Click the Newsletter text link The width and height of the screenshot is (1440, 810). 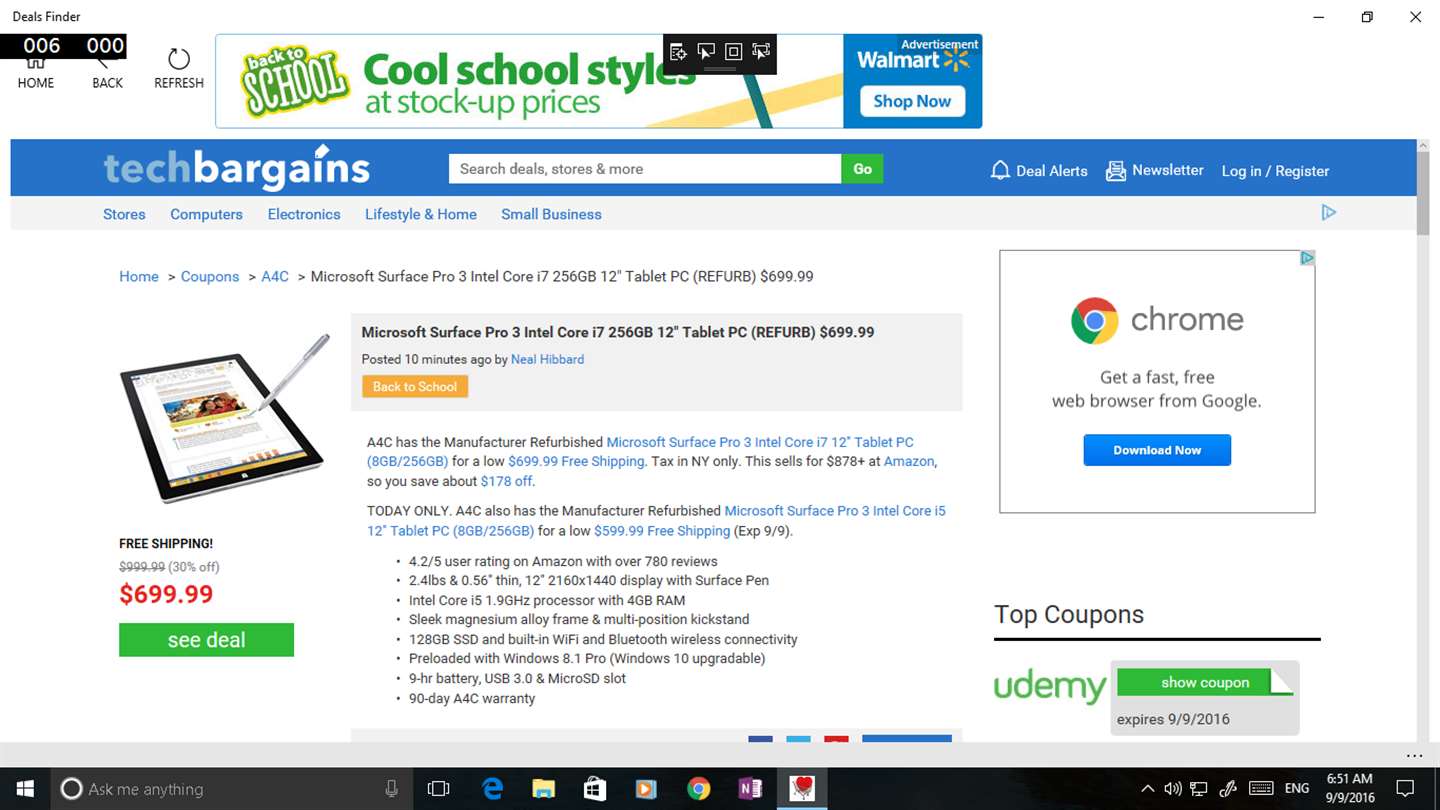click(x=1167, y=170)
